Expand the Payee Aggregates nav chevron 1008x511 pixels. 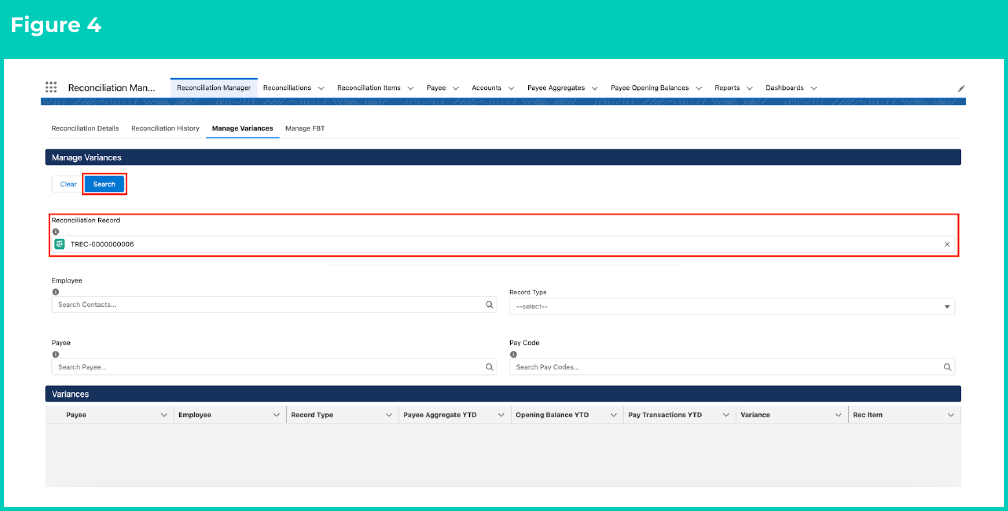pyautogui.click(x=595, y=88)
